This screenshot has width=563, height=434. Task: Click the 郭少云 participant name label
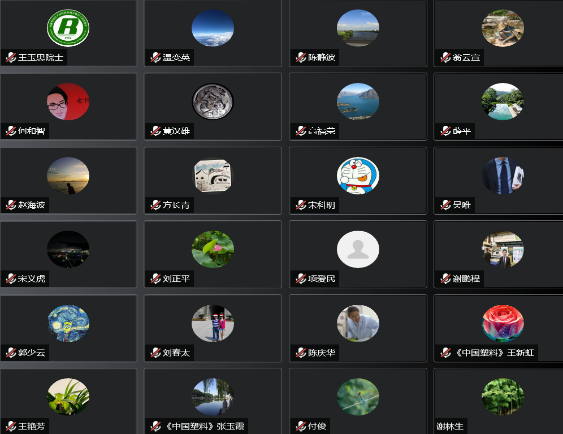[31, 353]
